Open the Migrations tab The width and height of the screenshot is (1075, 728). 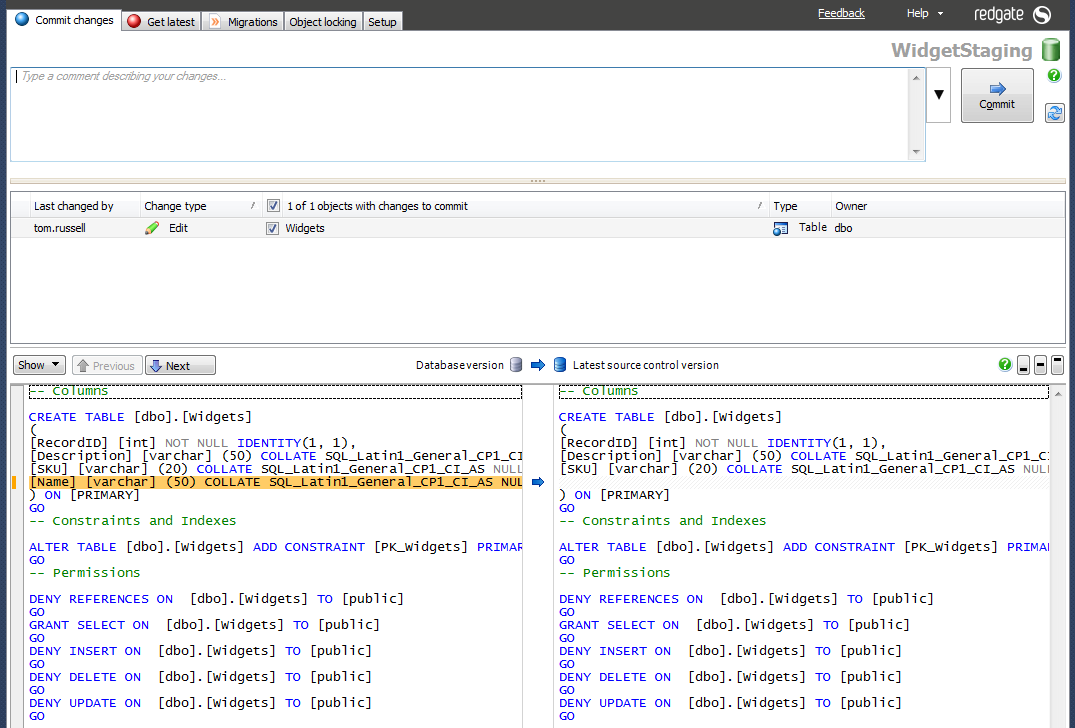[x=243, y=22]
